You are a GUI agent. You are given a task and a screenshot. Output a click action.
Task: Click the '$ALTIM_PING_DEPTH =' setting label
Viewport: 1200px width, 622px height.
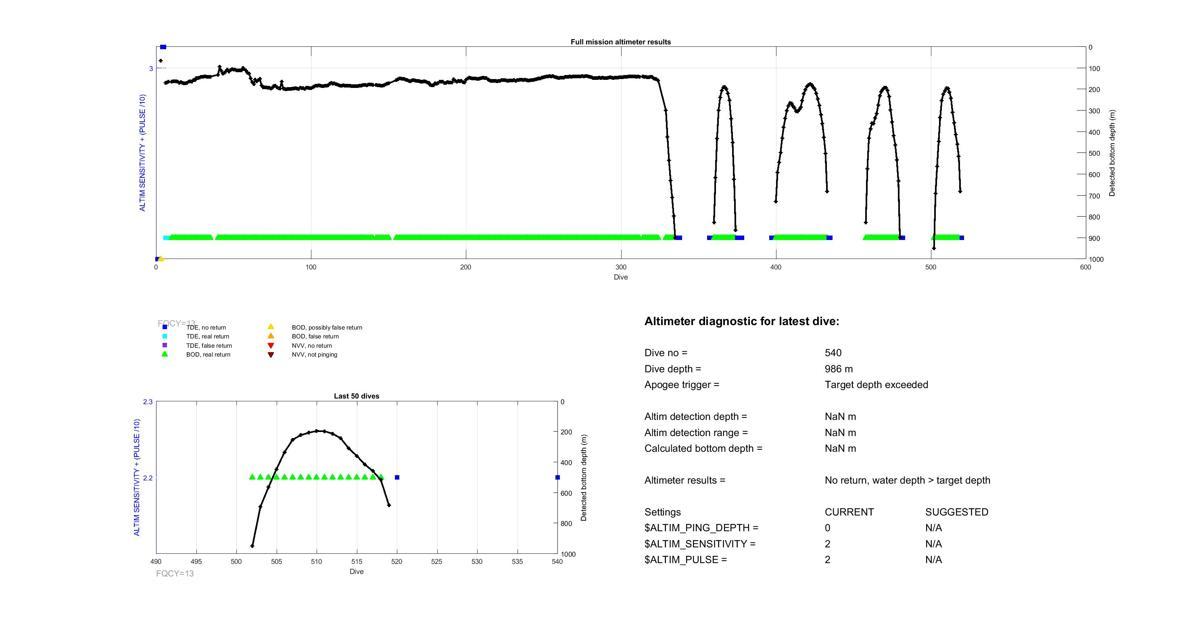point(701,528)
